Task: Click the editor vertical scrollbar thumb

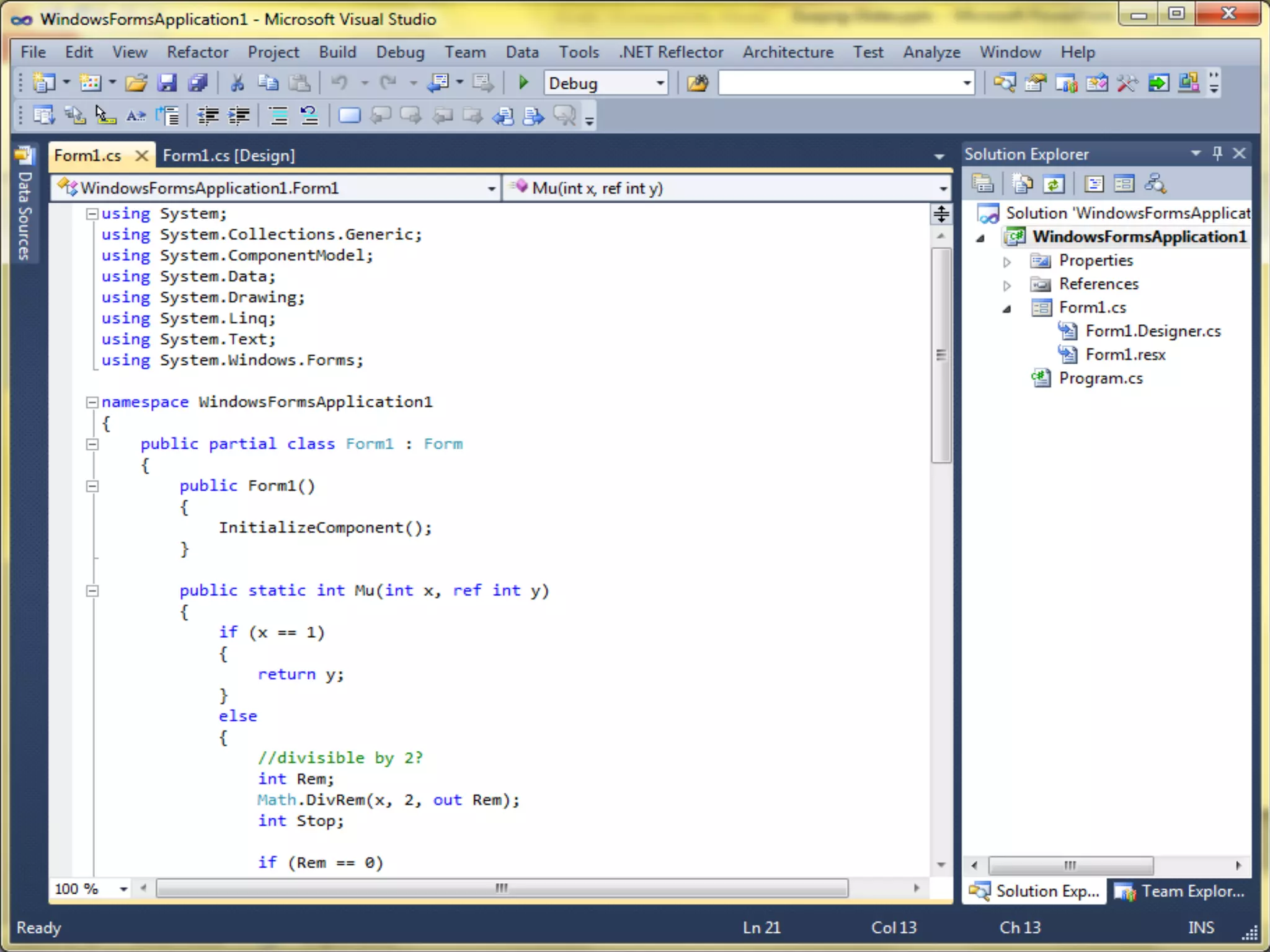Action: 941,355
